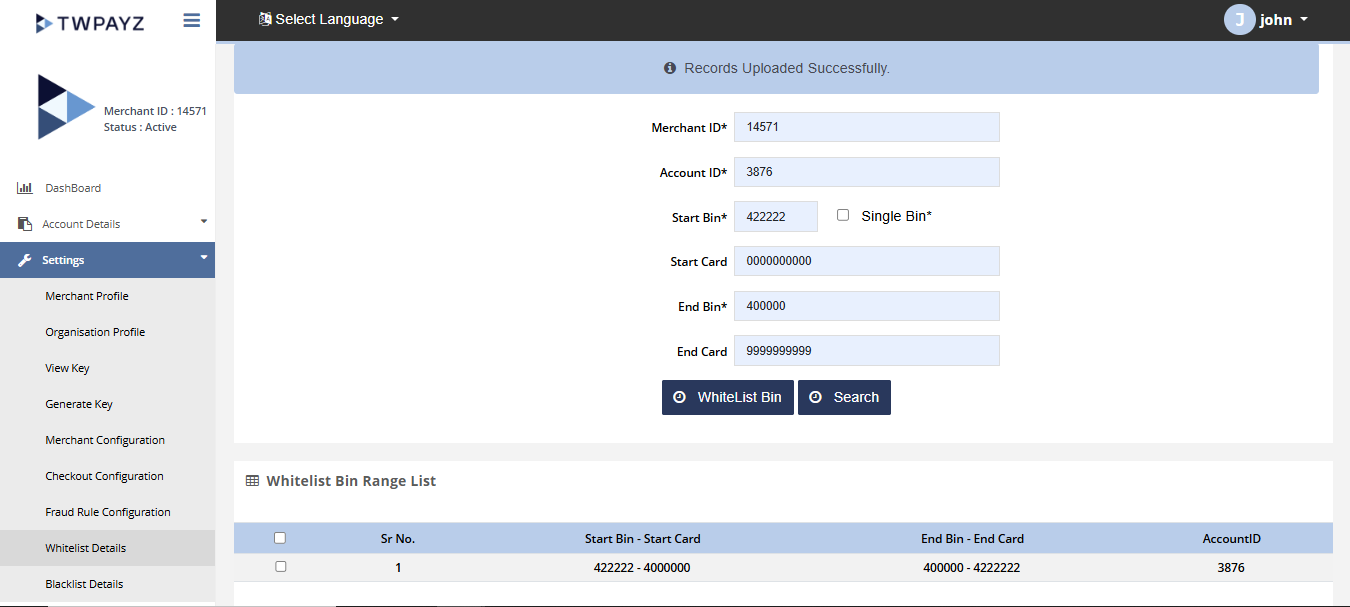
Task: Click the merchant triangle logo image
Action: pos(66,106)
